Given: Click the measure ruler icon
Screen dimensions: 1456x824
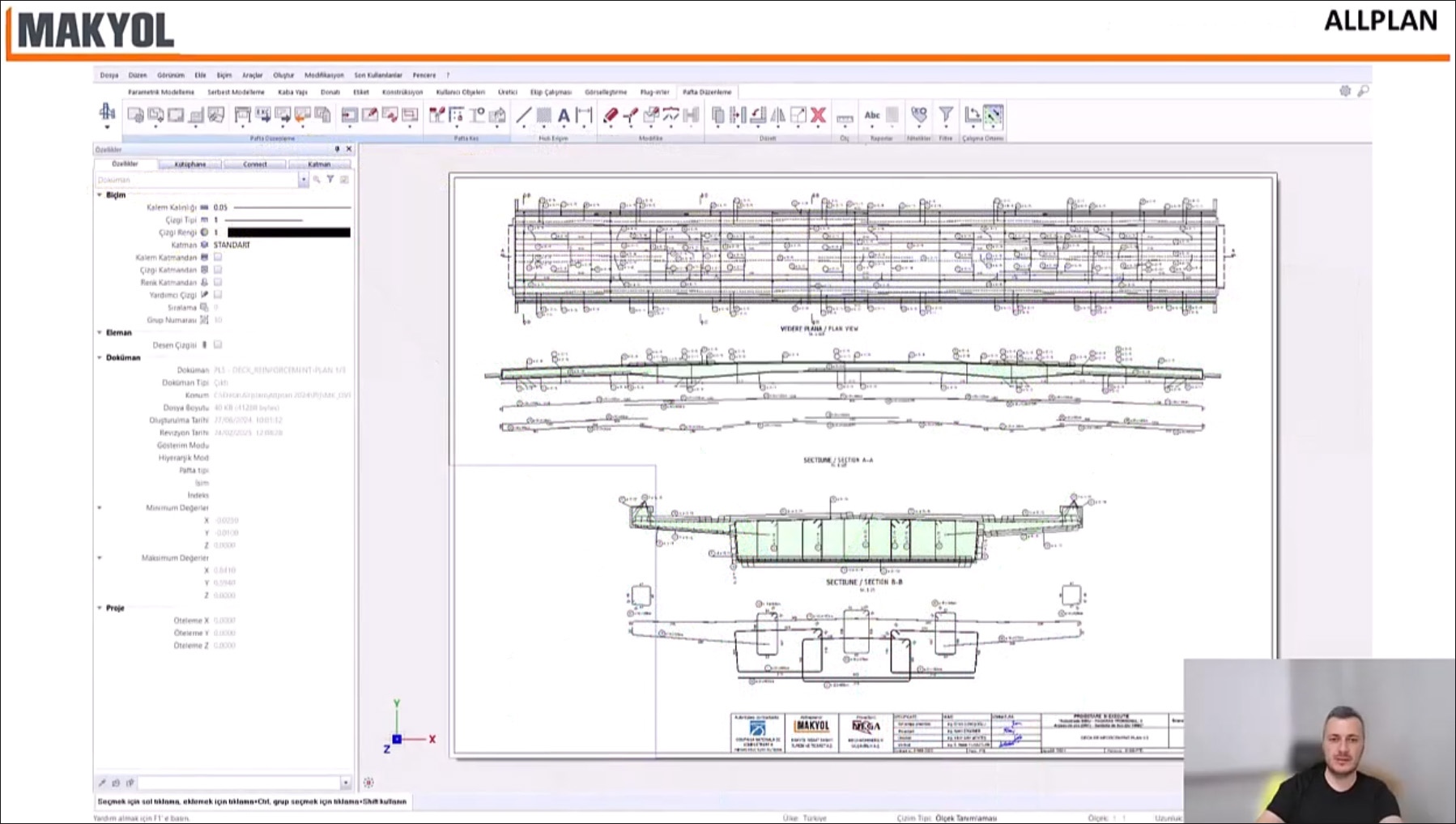Looking at the screenshot, I should click(845, 117).
